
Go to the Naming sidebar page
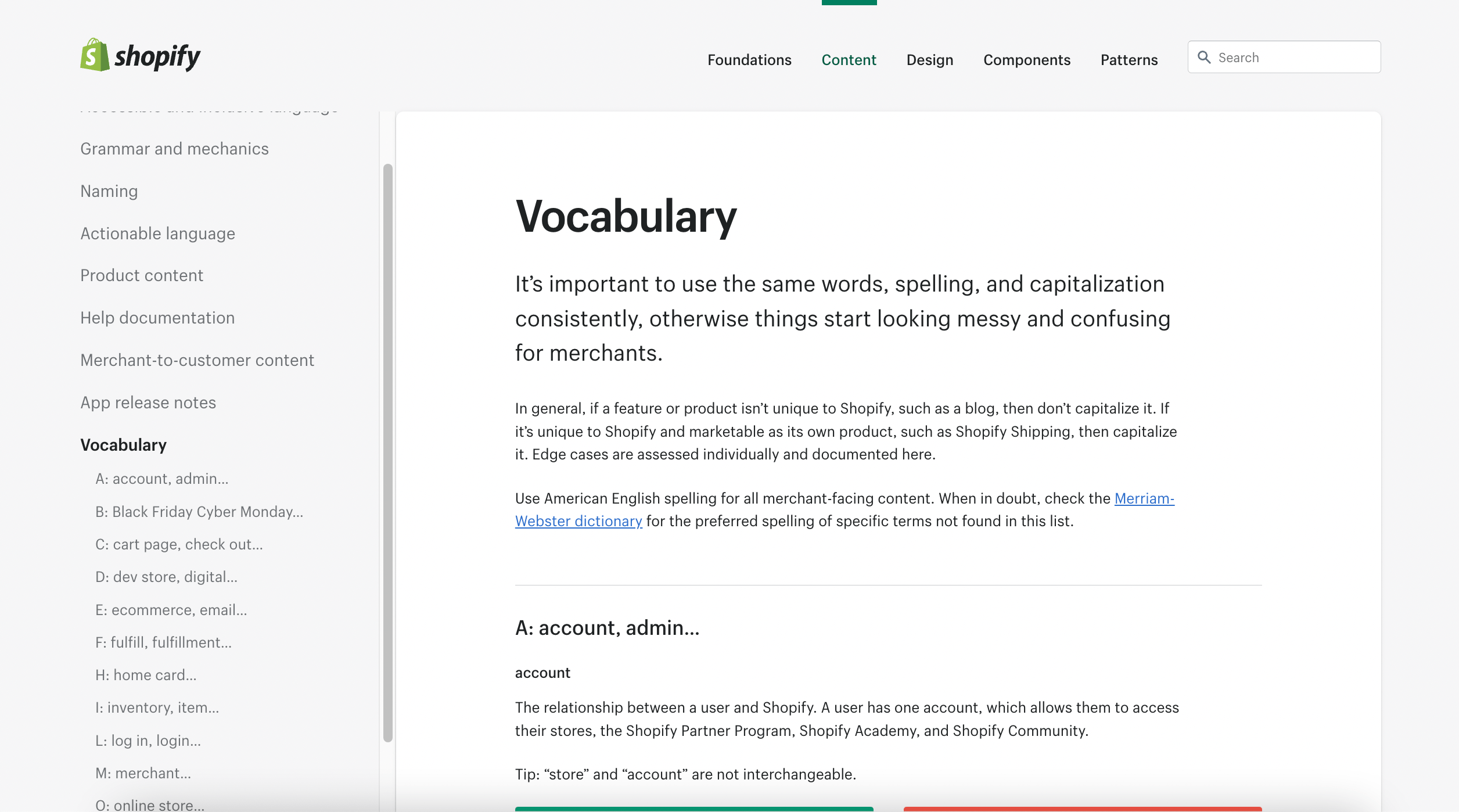[x=109, y=191]
